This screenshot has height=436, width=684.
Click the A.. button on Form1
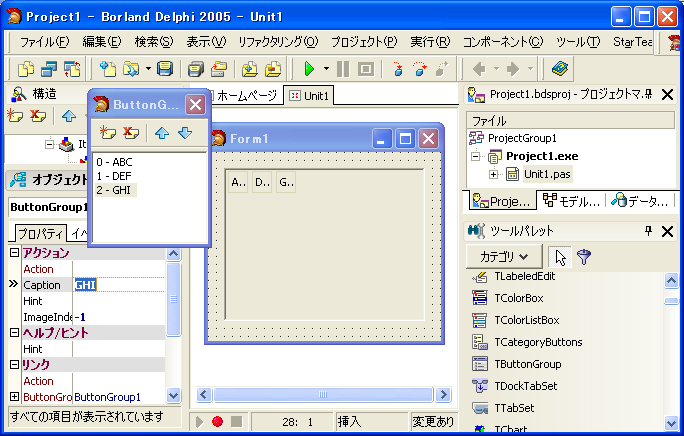(238, 182)
